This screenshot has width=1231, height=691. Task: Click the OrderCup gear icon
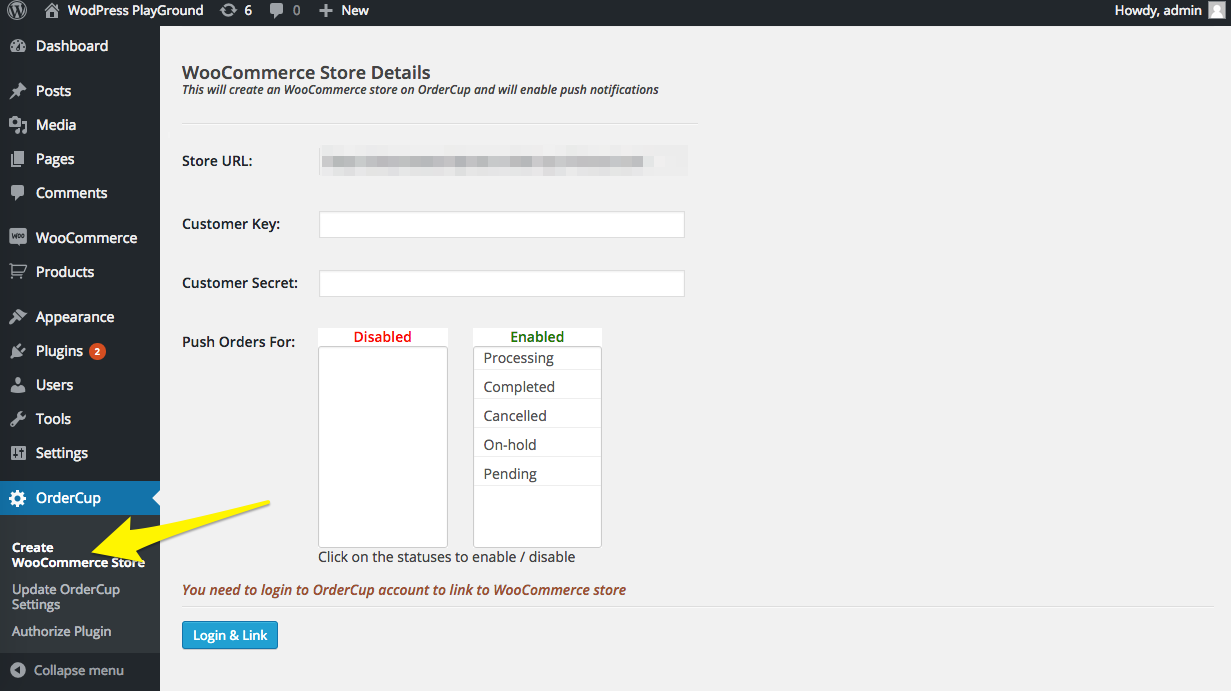(18, 498)
